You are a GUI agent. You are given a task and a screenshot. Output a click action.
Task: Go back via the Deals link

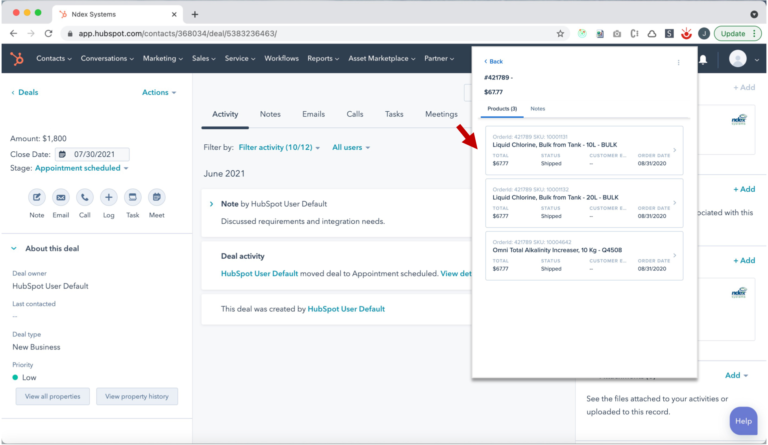click(x=24, y=93)
